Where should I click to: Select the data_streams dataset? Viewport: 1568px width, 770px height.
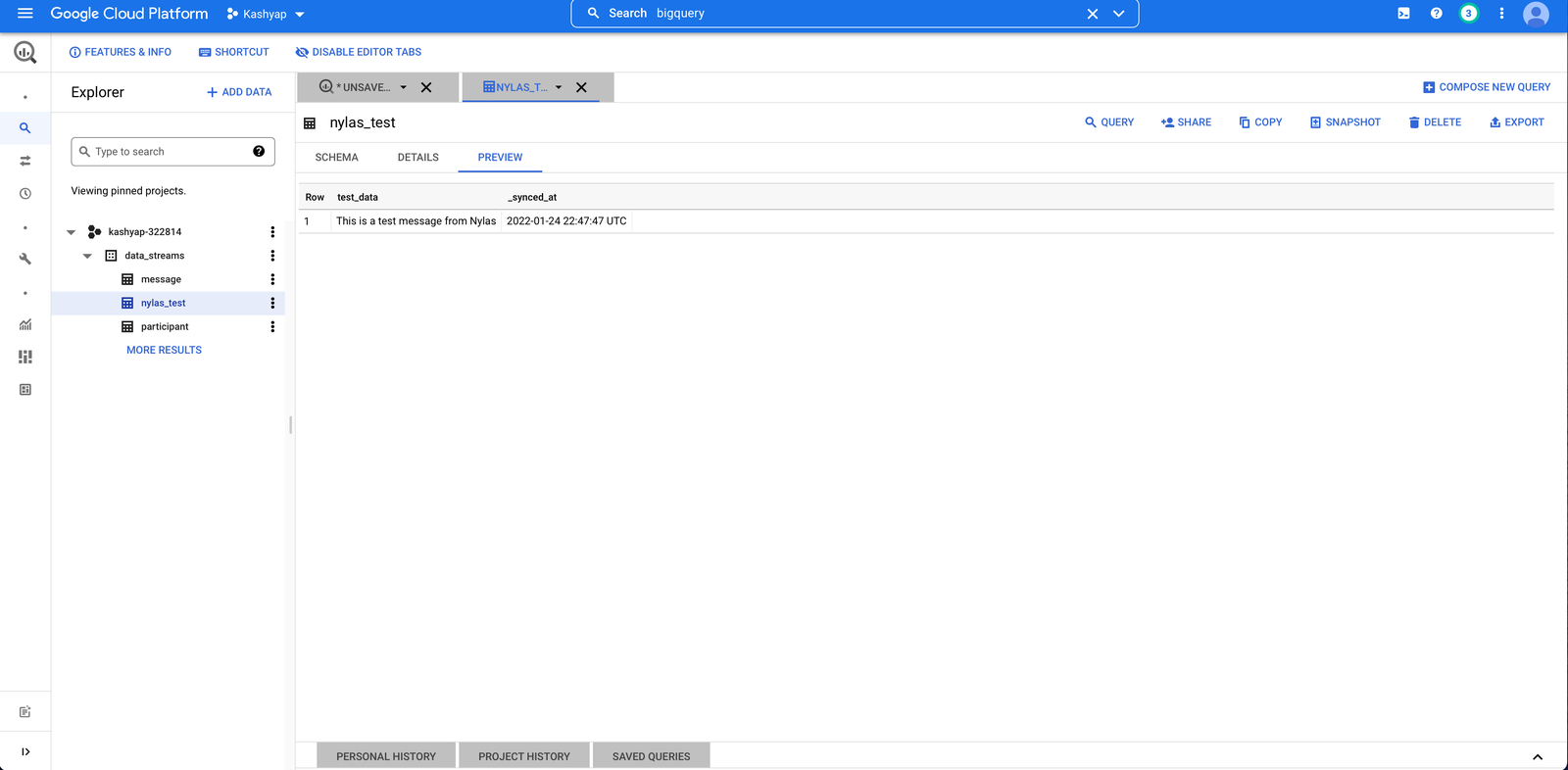click(x=154, y=256)
